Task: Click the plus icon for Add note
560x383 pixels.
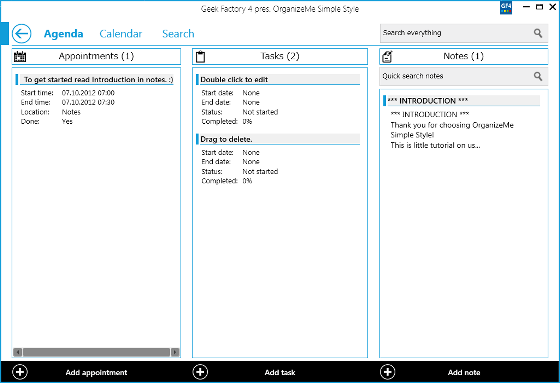Action: click(x=388, y=372)
